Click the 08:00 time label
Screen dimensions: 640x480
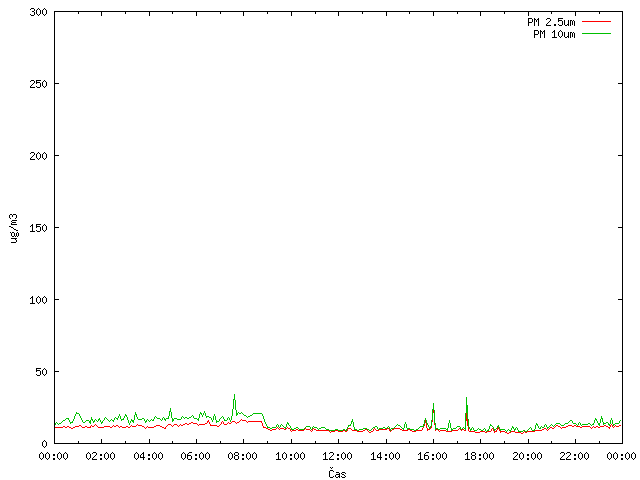coord(243,456)
